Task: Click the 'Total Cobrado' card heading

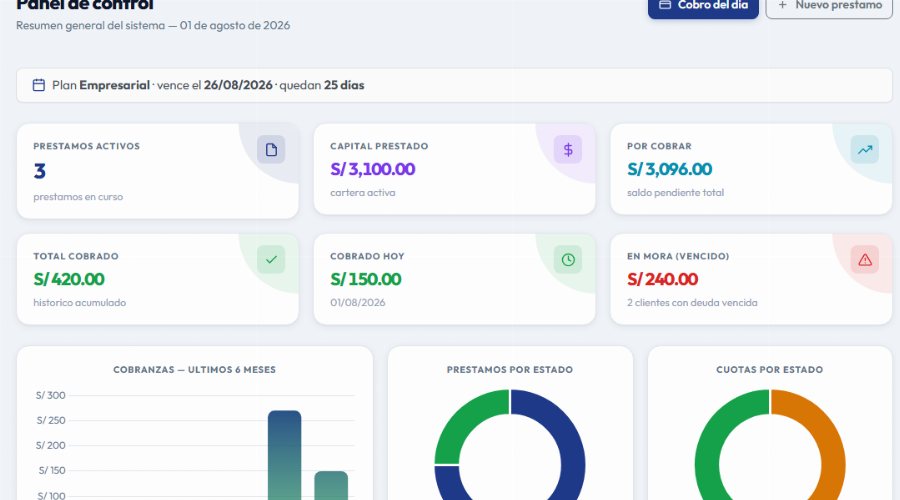Action: point(76,256)
